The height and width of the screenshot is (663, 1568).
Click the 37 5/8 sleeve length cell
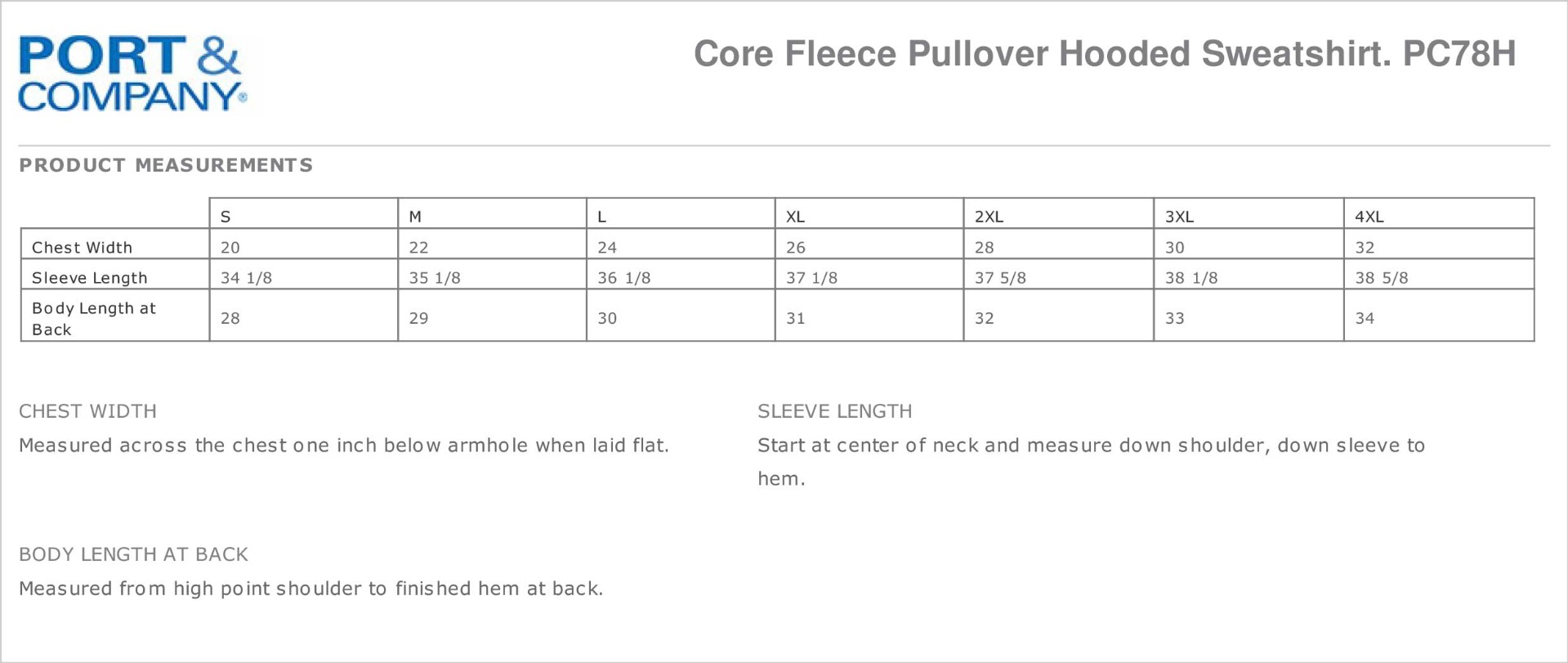[x=1000, y=278]
